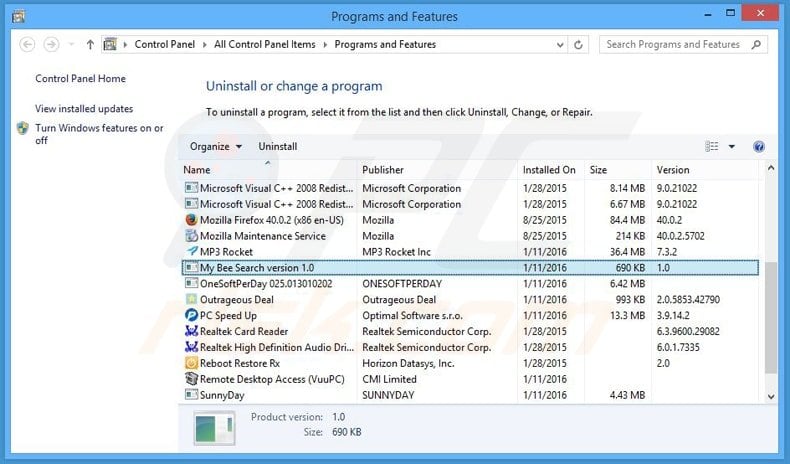790x464 pixels.
Task: Click the search magnifier icon
Action: tap(756, 44)
